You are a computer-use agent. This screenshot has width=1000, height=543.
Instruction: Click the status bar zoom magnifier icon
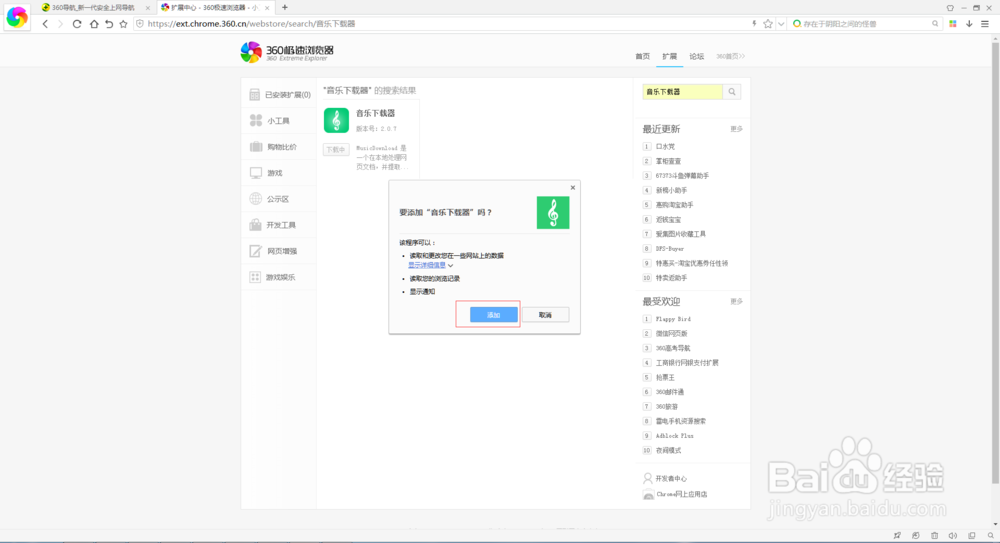[x=990, y=536]
